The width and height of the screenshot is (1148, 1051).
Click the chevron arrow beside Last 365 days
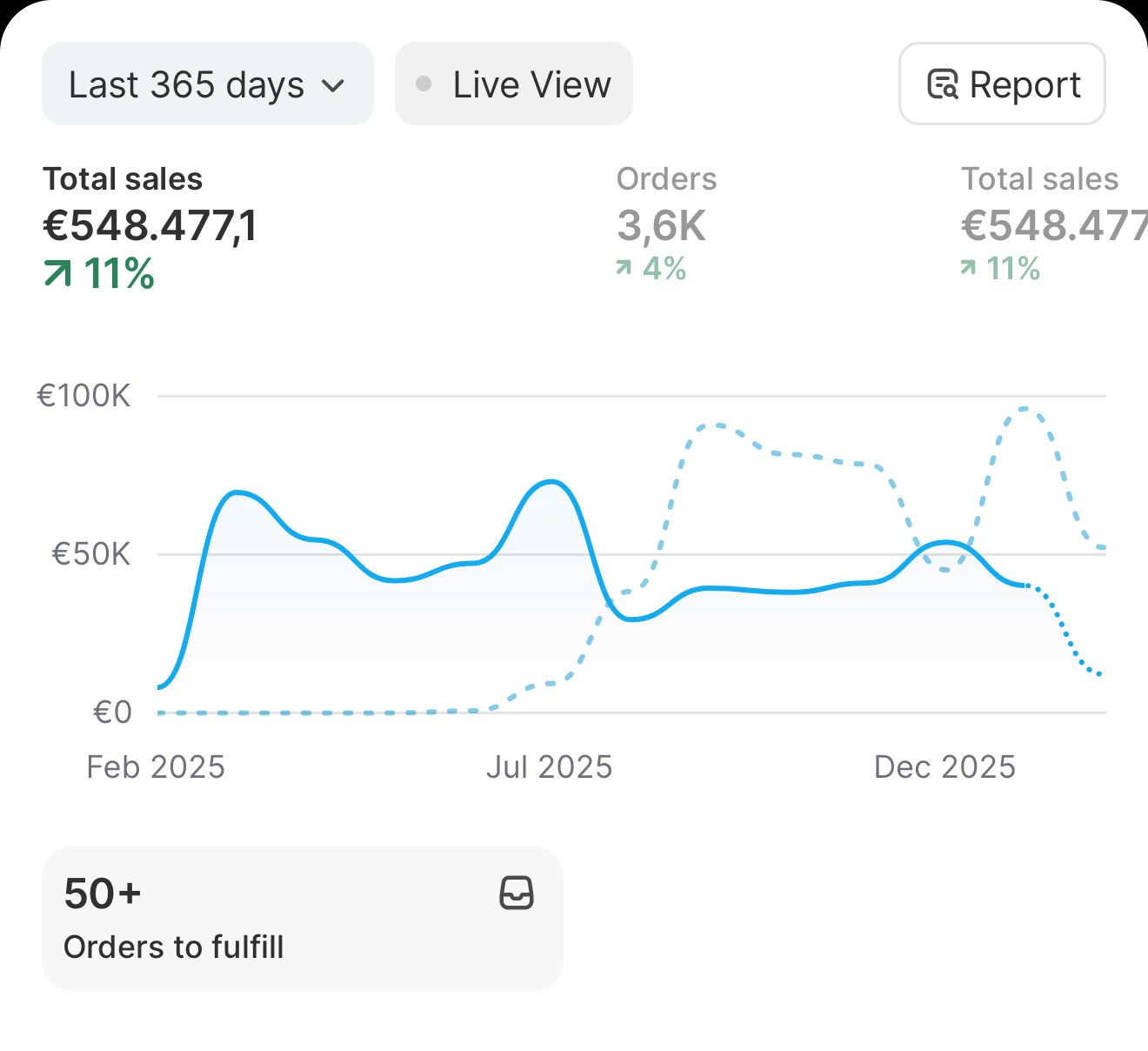coord(333,86)
